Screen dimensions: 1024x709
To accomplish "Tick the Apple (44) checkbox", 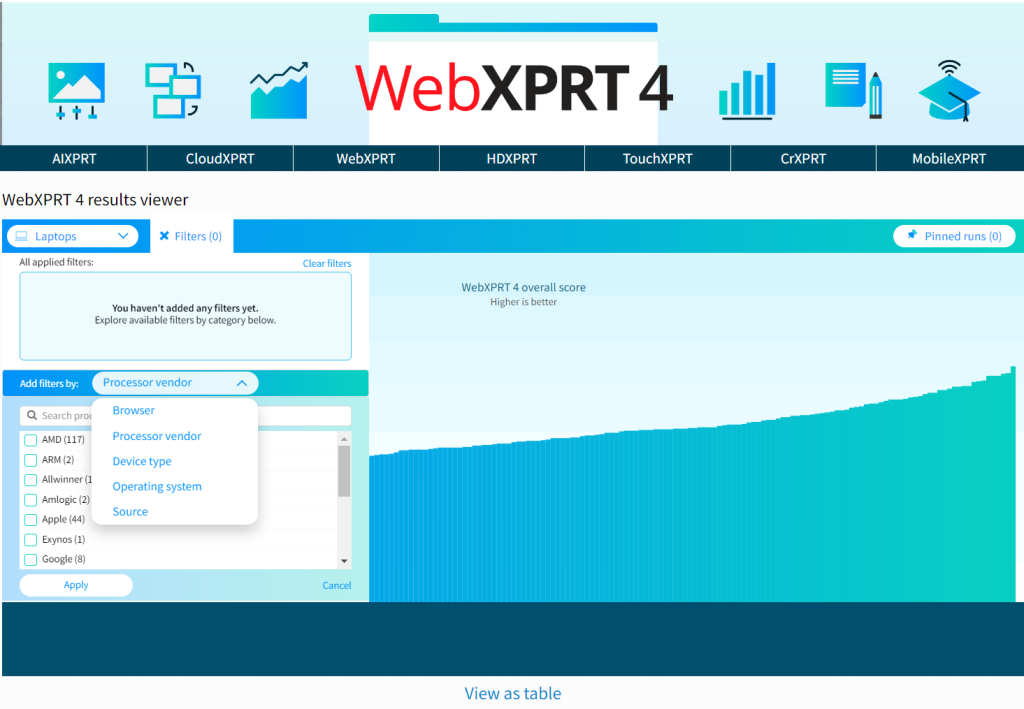I will tap(31, 520).
